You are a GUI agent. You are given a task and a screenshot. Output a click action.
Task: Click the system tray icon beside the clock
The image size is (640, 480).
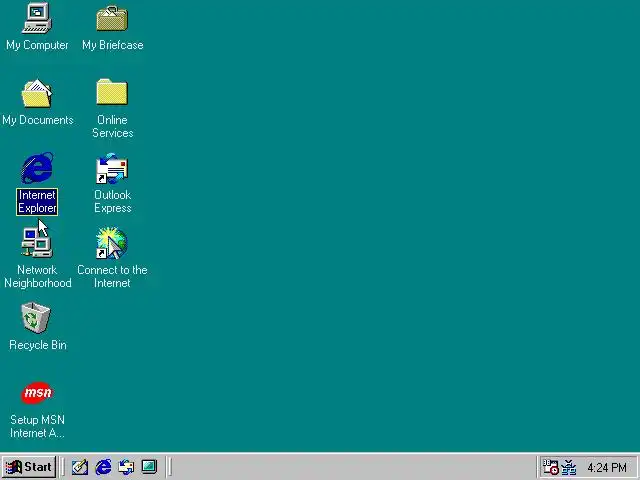point(569,467)
